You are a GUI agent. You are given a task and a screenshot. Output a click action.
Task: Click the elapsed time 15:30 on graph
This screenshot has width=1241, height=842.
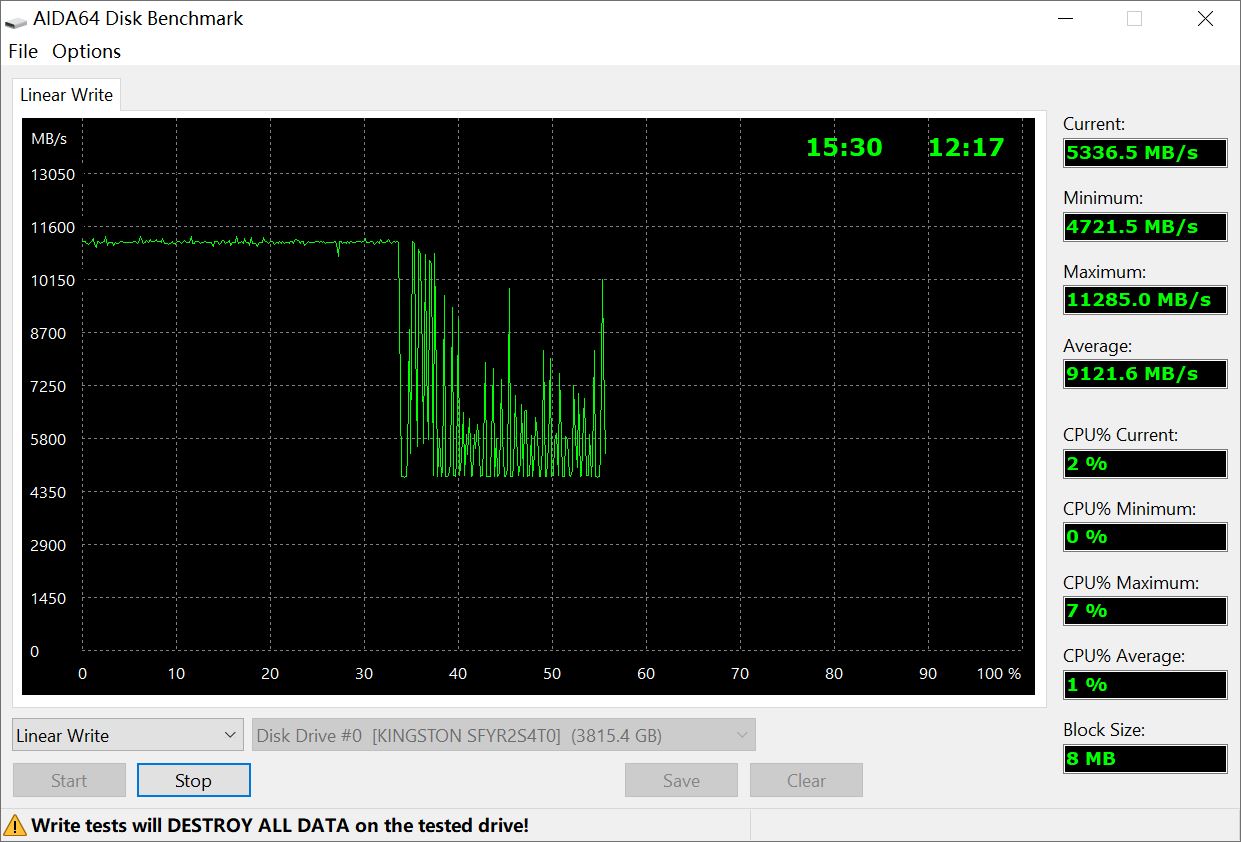(844, 148)
